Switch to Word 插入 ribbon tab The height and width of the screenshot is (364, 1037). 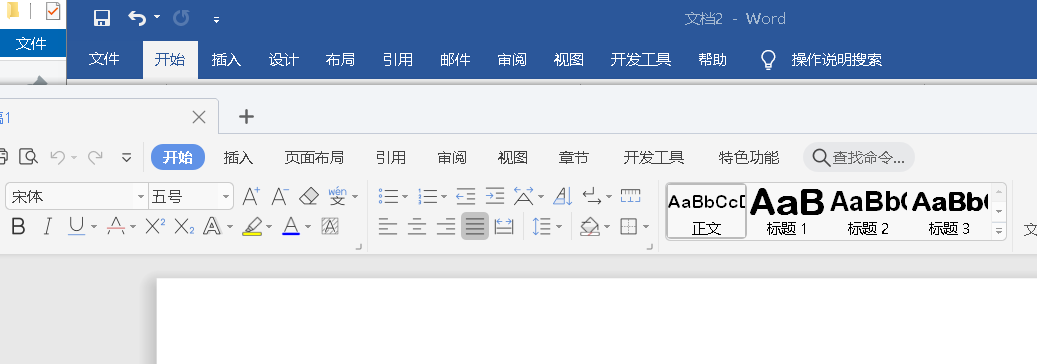pyautogui.click(x=226, y=60)
